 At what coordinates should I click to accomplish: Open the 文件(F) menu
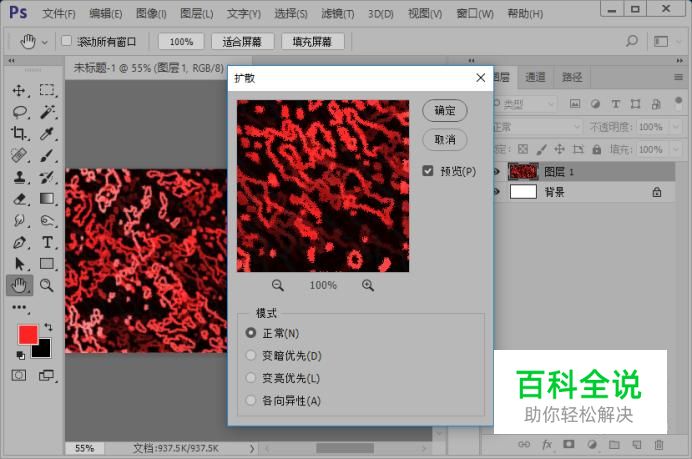[59, 14]
